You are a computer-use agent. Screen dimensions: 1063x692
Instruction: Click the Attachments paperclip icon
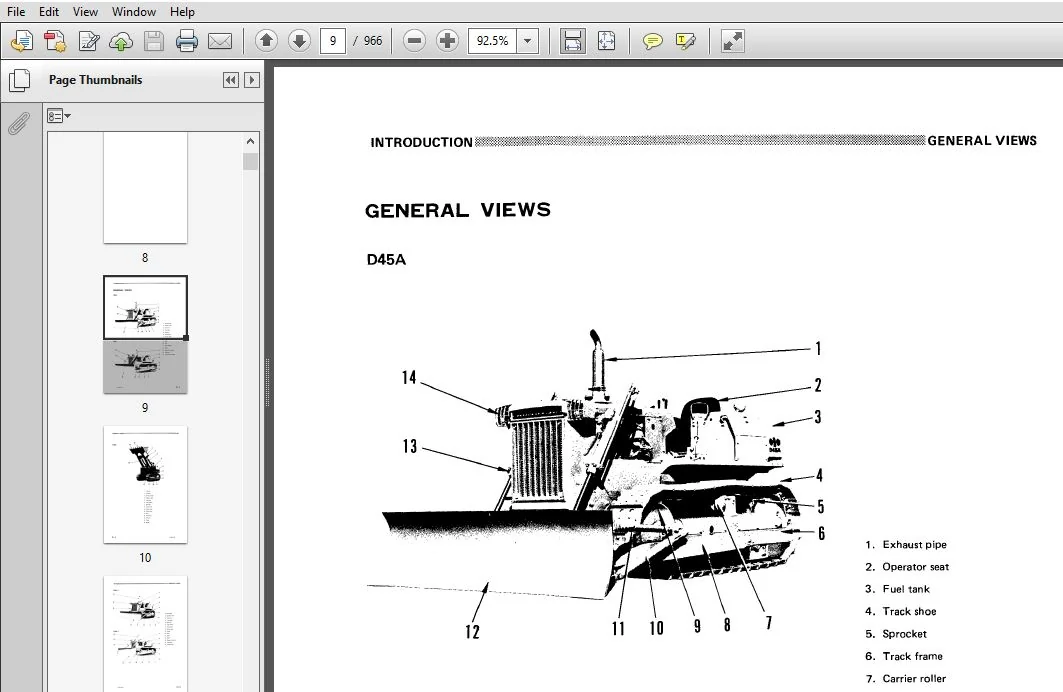point(19,123)
